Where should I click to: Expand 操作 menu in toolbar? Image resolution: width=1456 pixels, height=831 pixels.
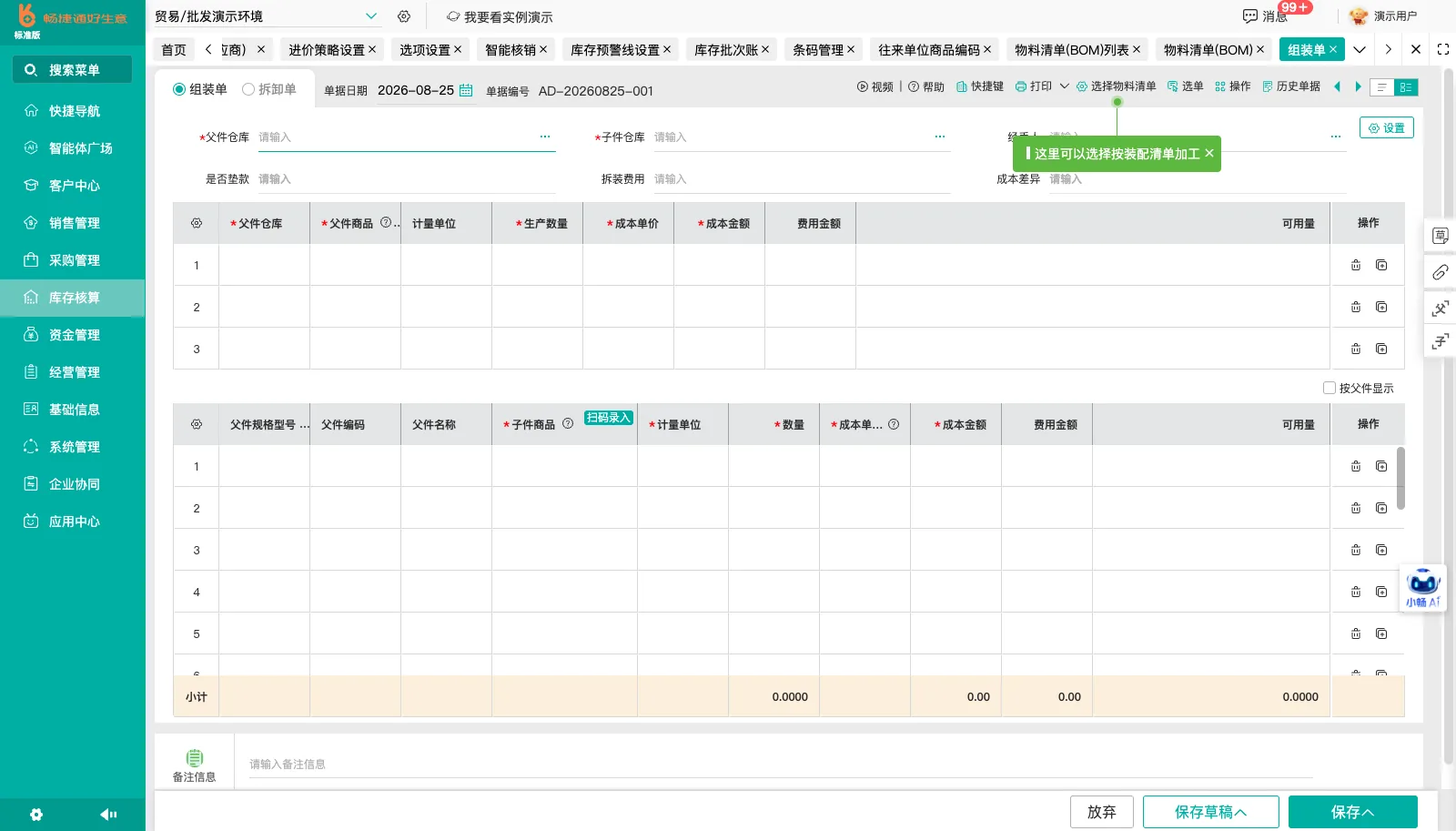1233,86
